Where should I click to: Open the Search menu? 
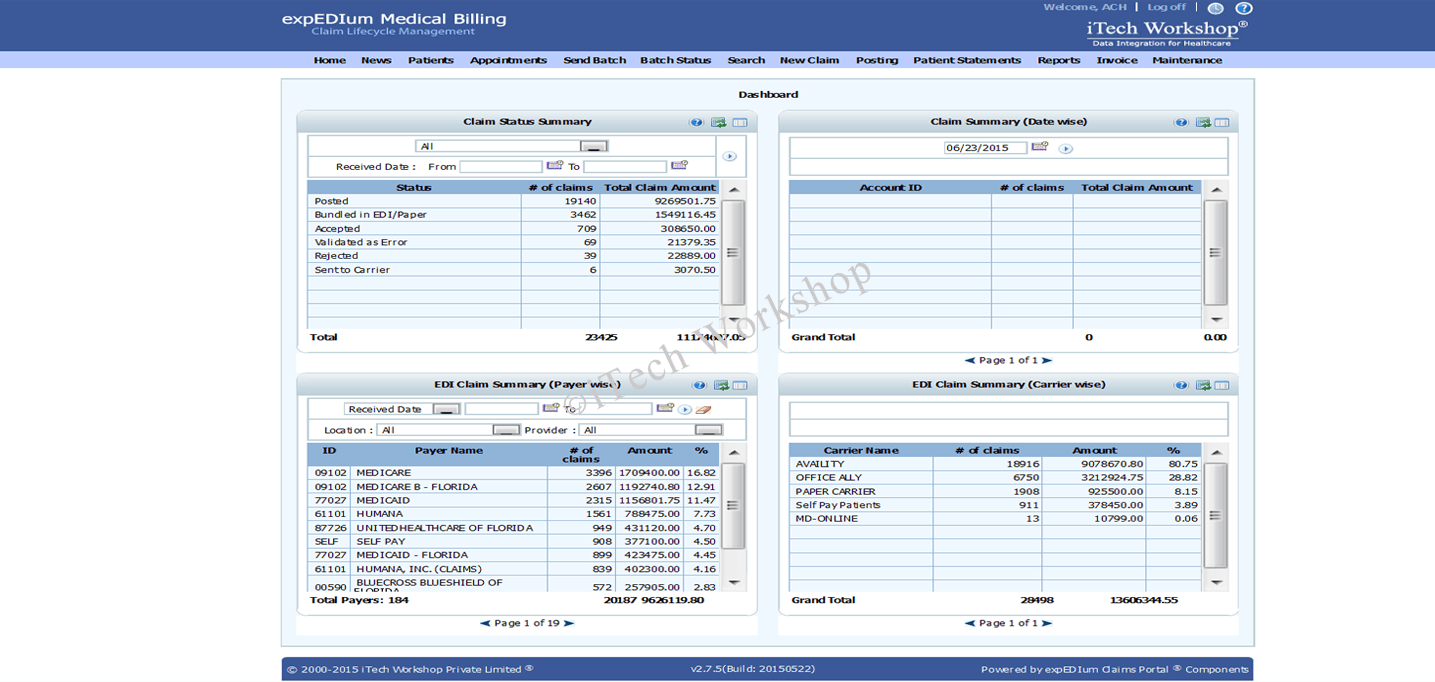click(x=746, y=60)
